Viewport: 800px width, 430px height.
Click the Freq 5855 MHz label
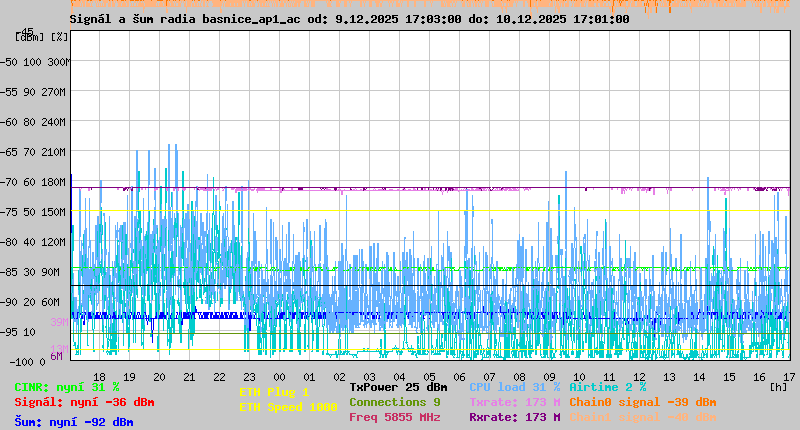point(394,417)
